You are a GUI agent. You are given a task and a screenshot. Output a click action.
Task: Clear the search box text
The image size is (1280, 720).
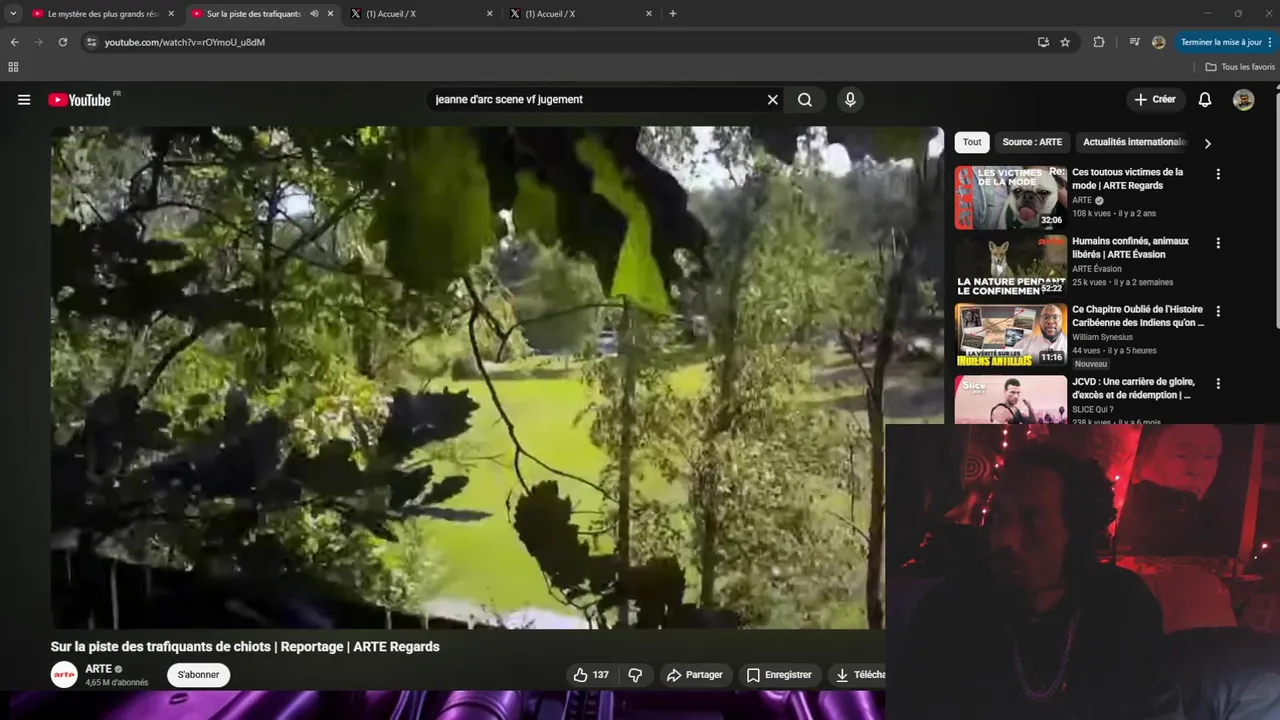[772, 100]
